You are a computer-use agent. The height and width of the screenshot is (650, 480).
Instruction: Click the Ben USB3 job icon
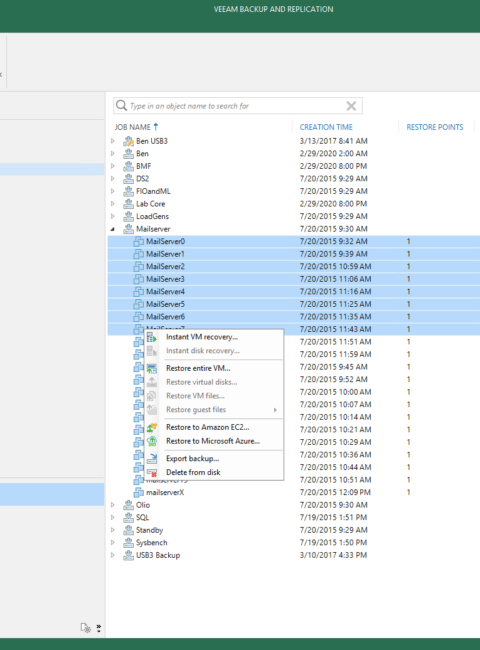[x=128, y=141]
